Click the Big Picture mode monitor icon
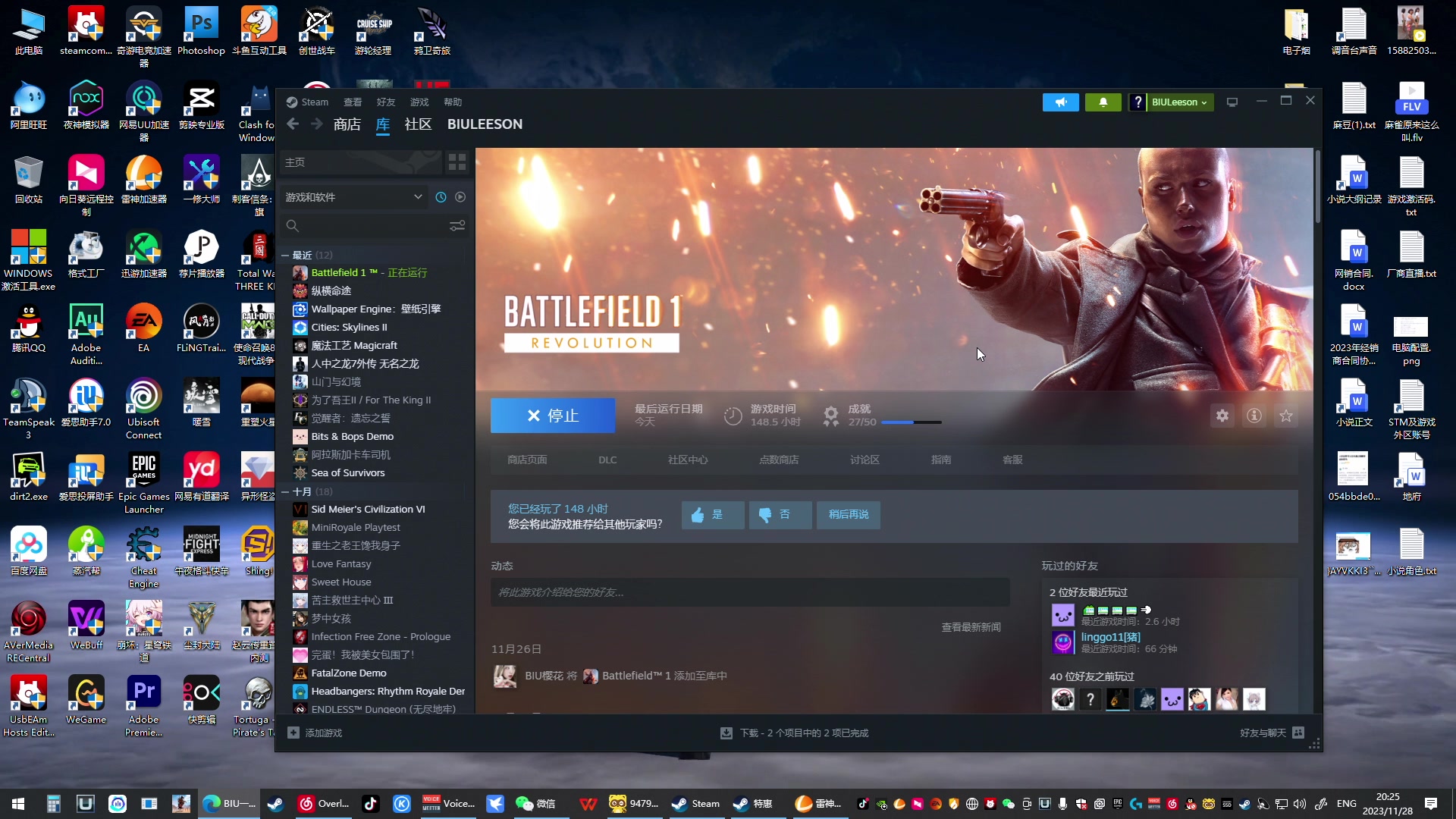Viewport: 1456px width, 819px height. coord(1232,102)
